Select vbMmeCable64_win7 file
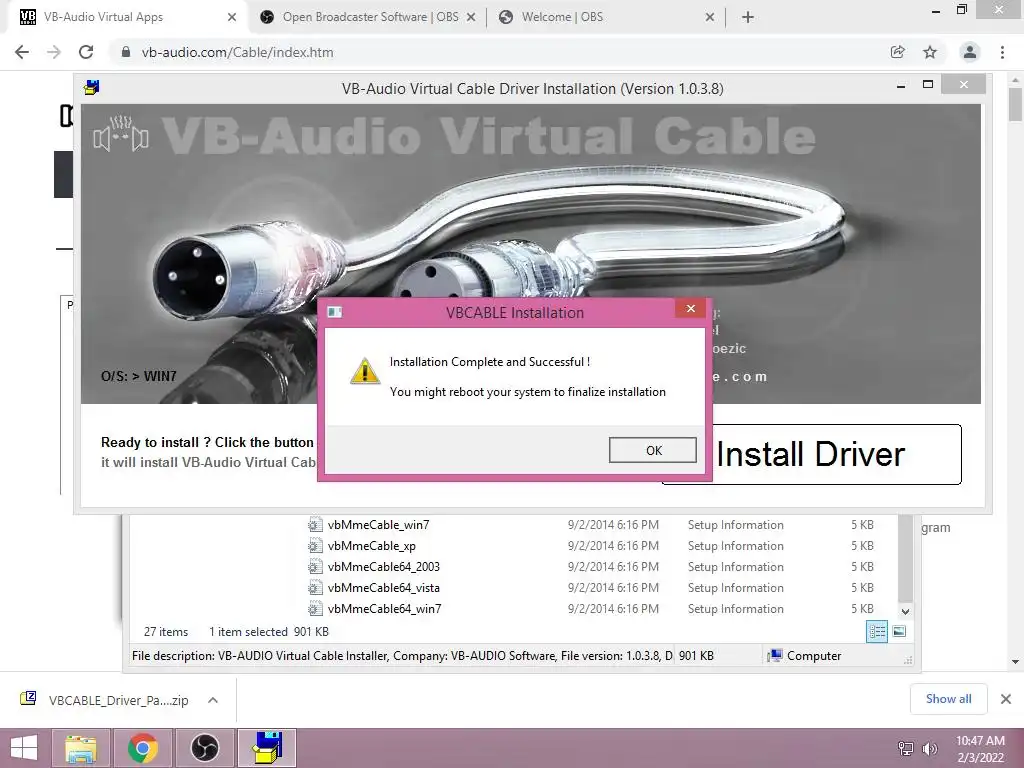 pyautogui.click(x=384, y=608)
